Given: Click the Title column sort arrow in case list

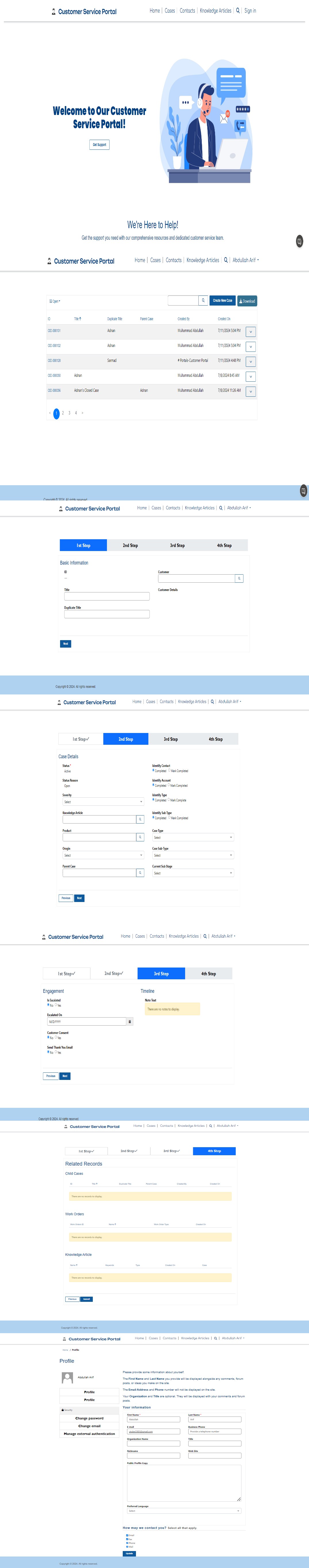Looking at the screenshot, I should (80, 318).
